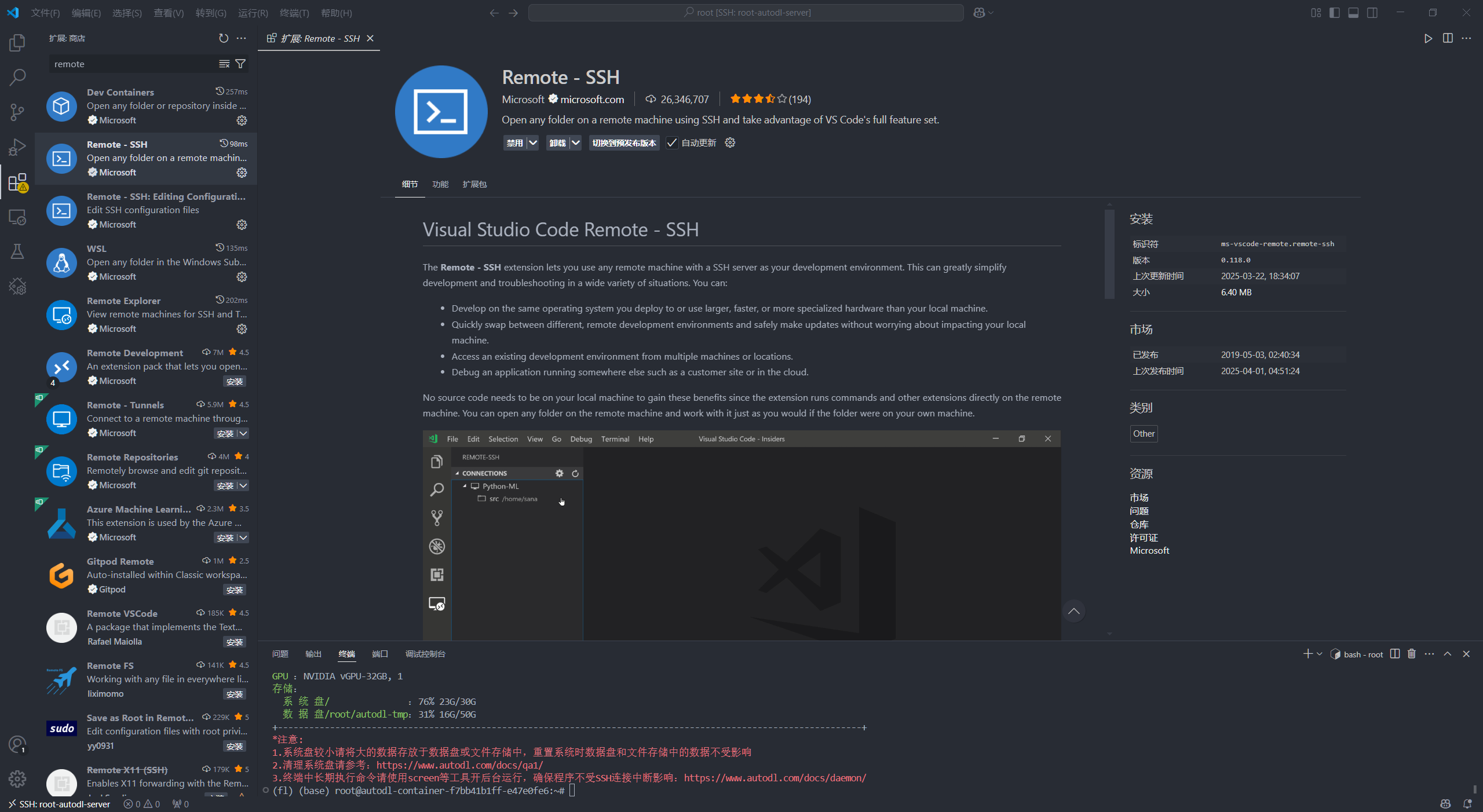
Task: Open the Terminal menu in menu bar
Action: [x=294, y=13]
